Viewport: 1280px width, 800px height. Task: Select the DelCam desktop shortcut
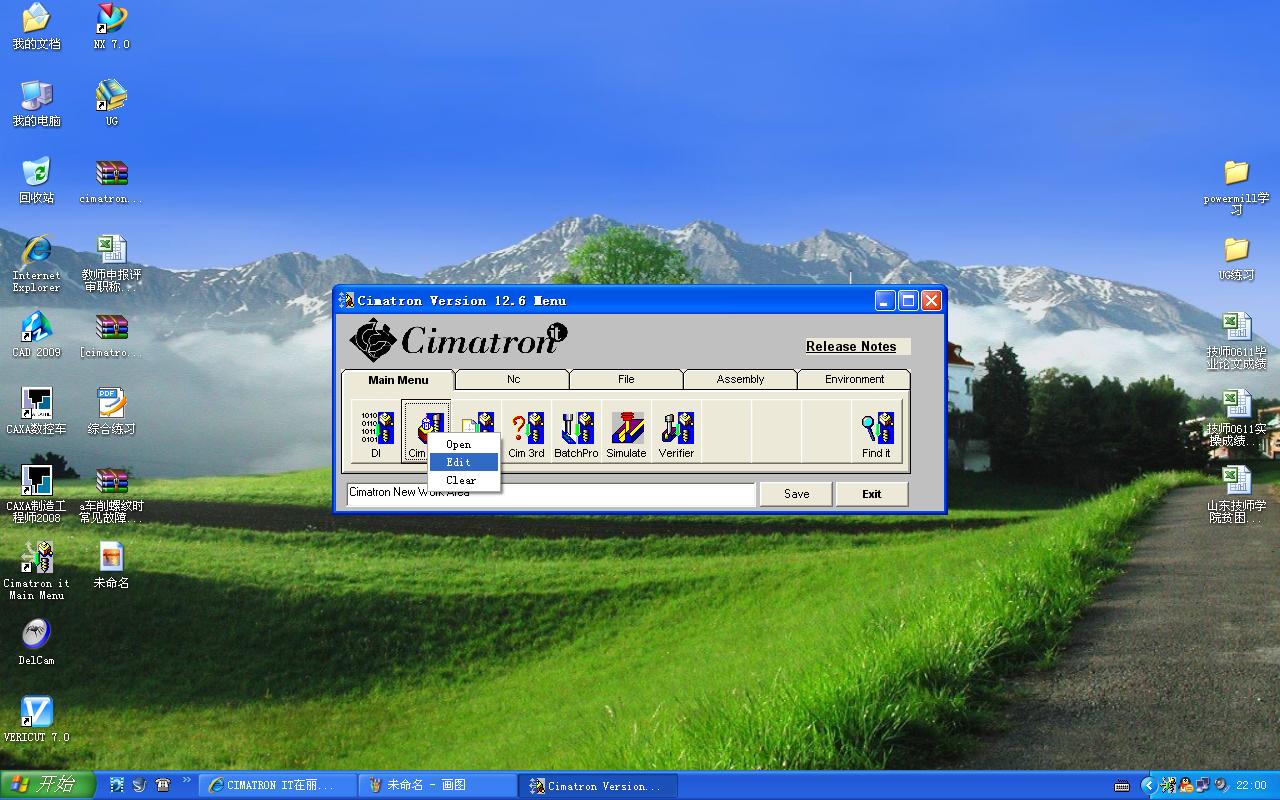(36, 642)
